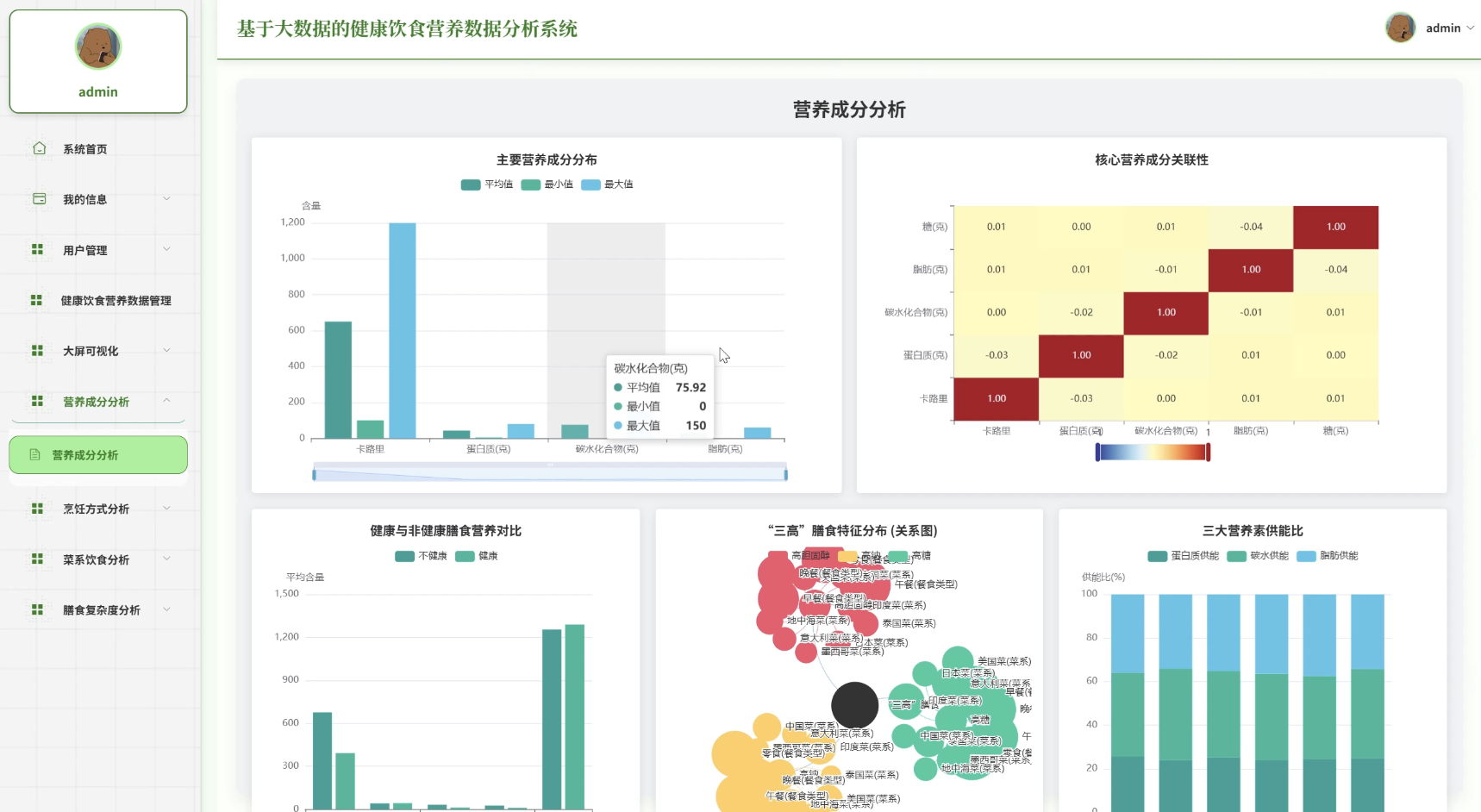Click the left handle of the bar chart zoom slider
This screenshot has height=812, width=1481.
coord(314,474)
